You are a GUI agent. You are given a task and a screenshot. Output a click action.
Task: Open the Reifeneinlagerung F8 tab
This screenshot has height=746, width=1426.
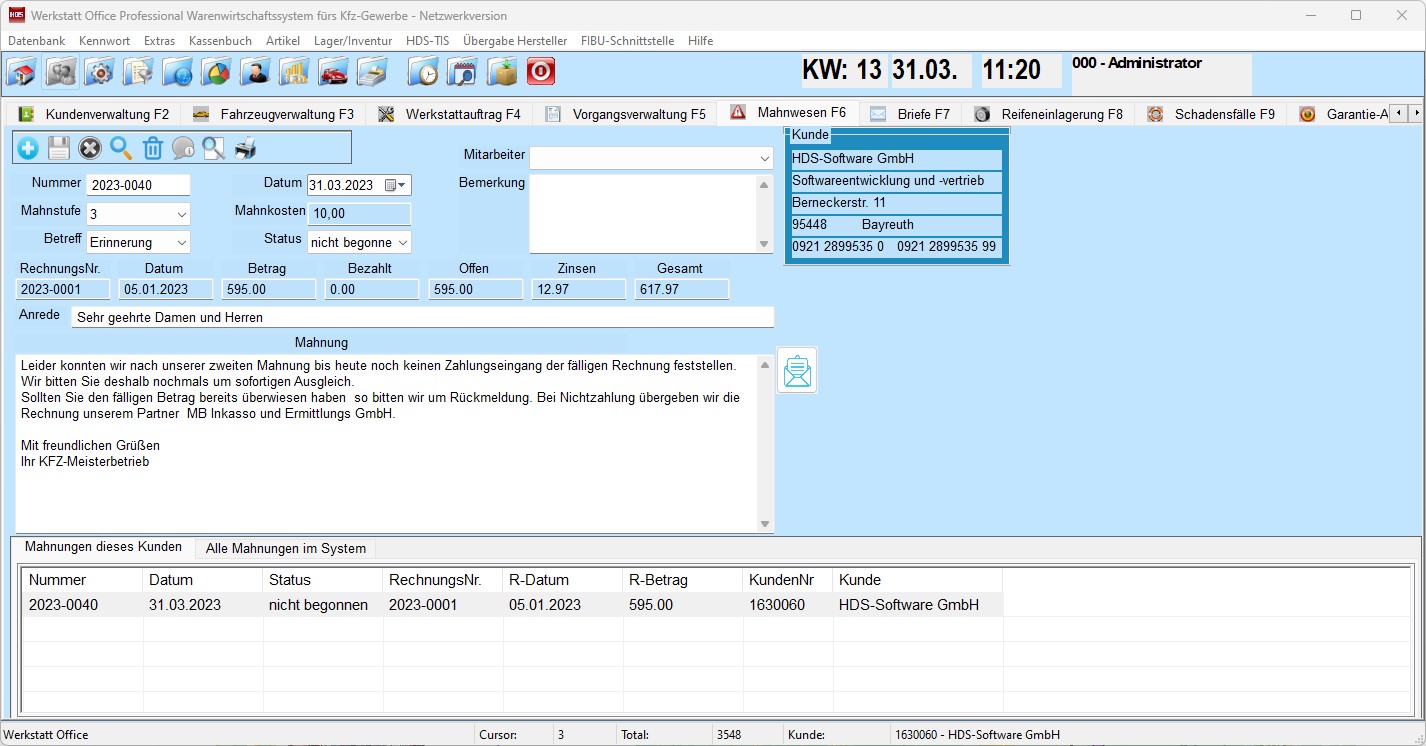click(x=1049, y=114)
